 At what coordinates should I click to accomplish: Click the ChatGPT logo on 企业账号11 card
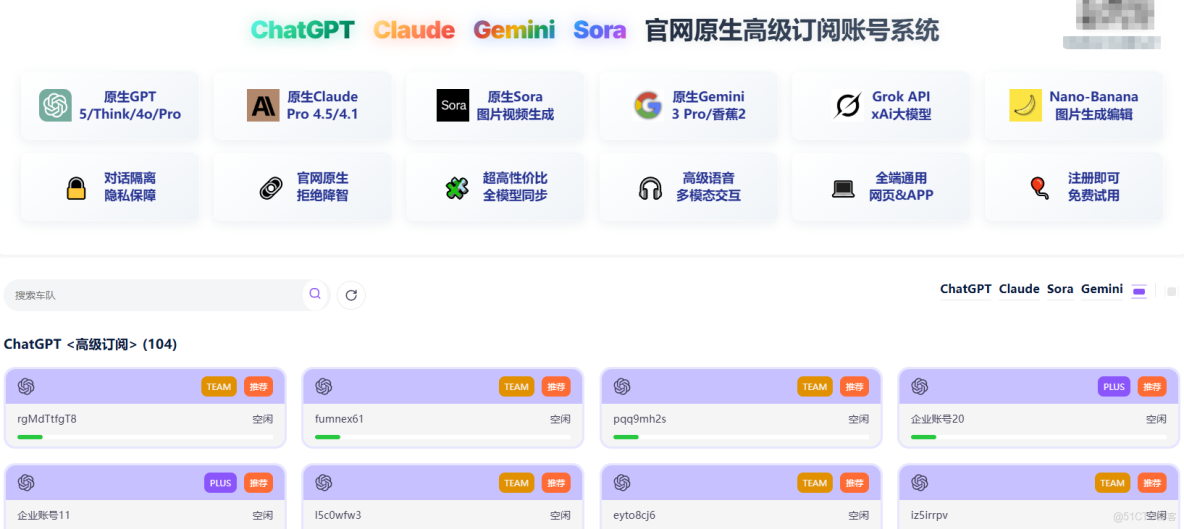26,483
